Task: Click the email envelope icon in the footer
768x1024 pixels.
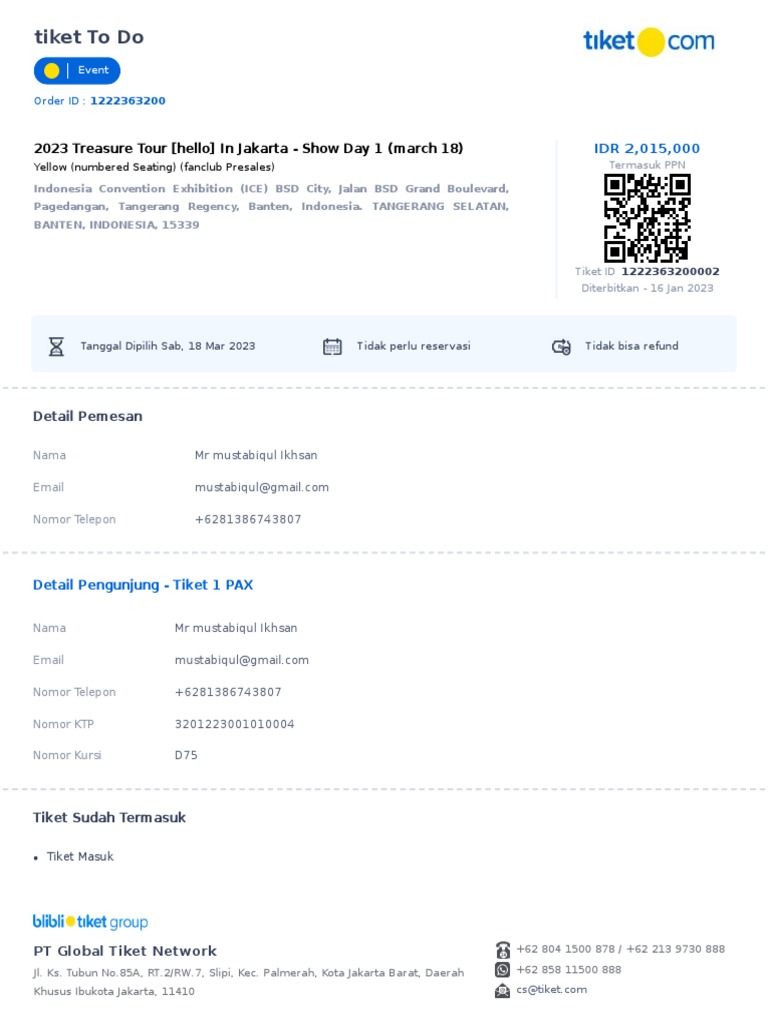Action: (502, 991)
